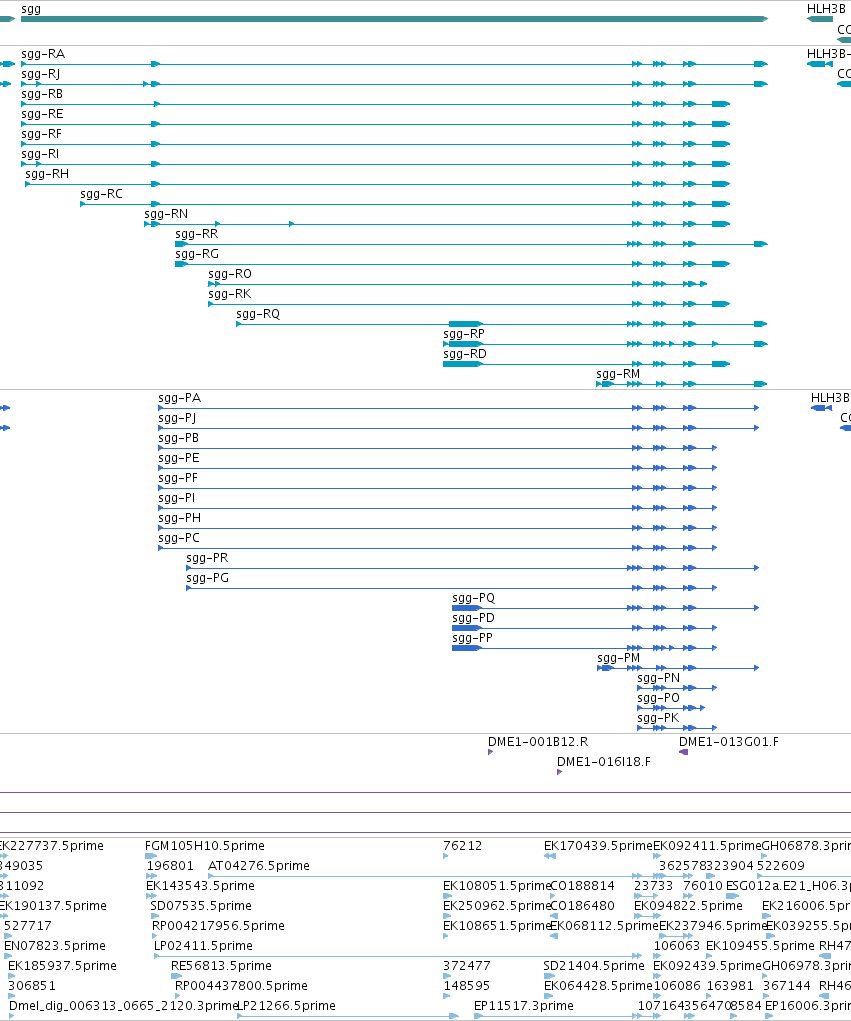Click the sgg-PA protein label
This screenshot has height=1021, width=851.
(x=180, y=398)
